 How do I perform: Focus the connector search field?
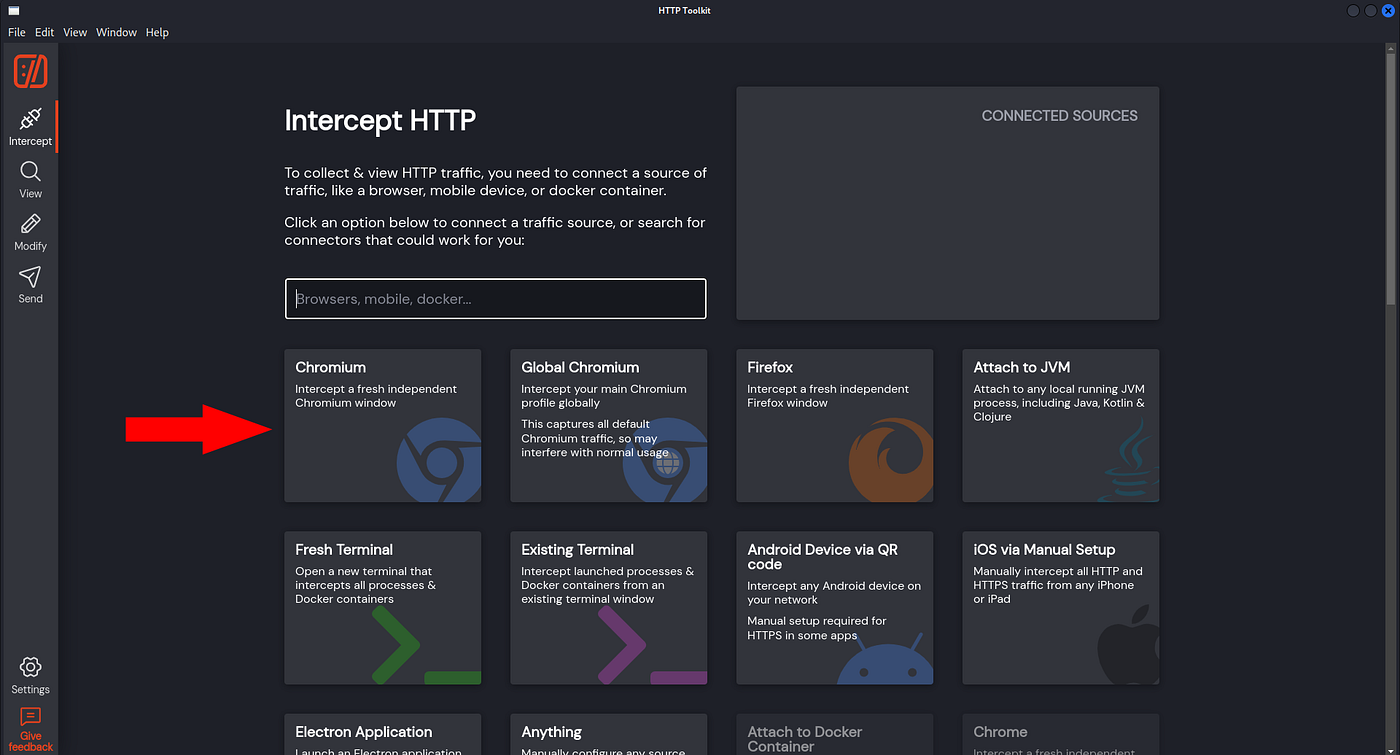[x=496, y=299]
